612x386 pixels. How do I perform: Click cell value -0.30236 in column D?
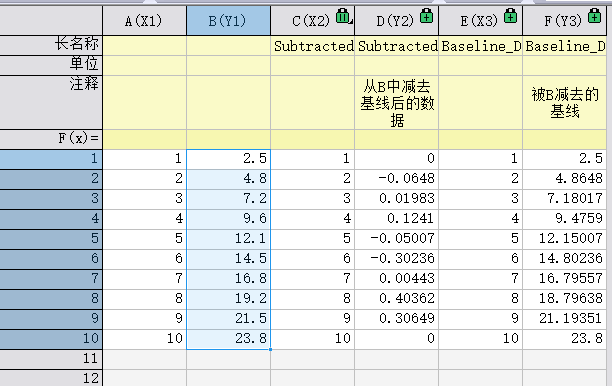tap(397, 259)
